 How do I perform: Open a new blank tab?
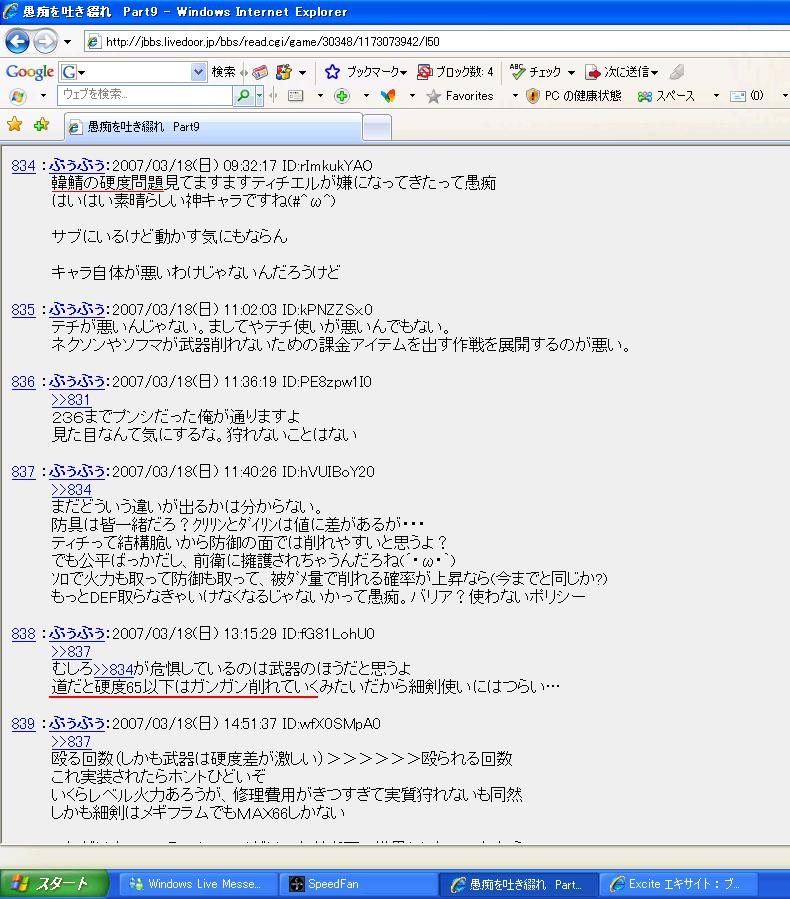(377, 127)
